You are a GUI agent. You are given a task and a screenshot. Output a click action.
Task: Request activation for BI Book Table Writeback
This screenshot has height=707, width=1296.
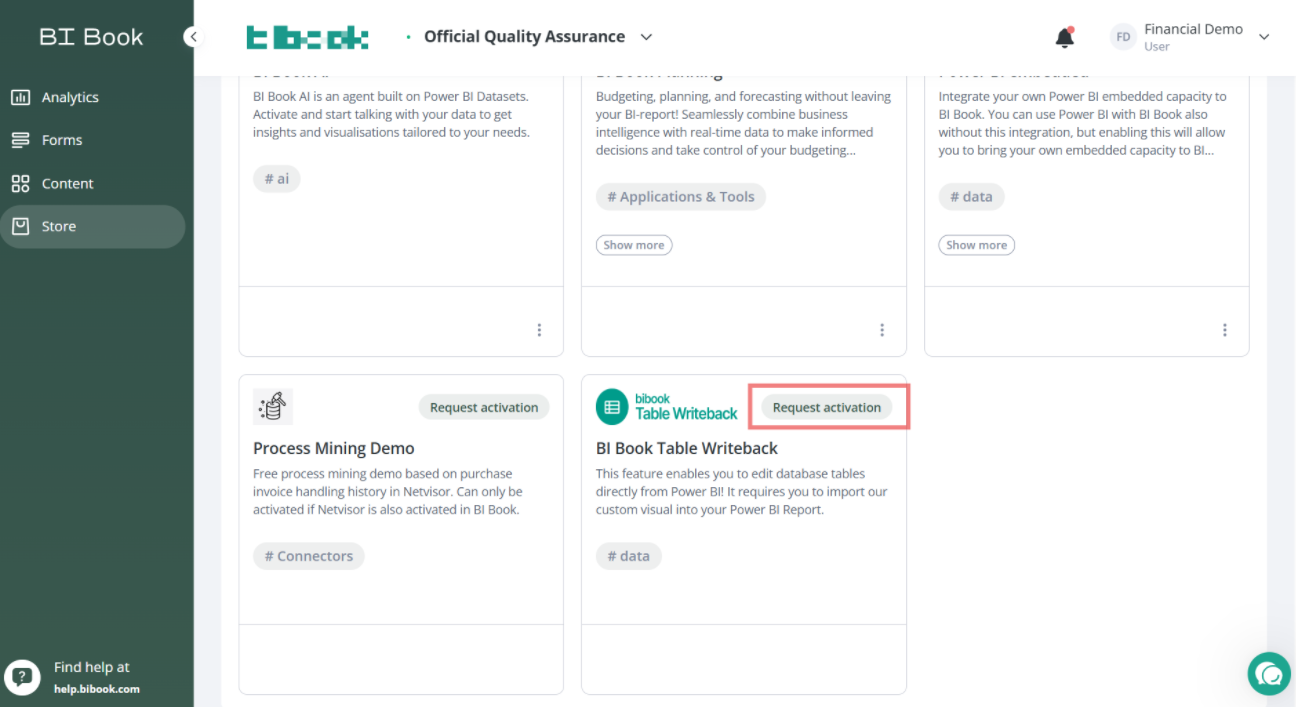tap(827, 407)
